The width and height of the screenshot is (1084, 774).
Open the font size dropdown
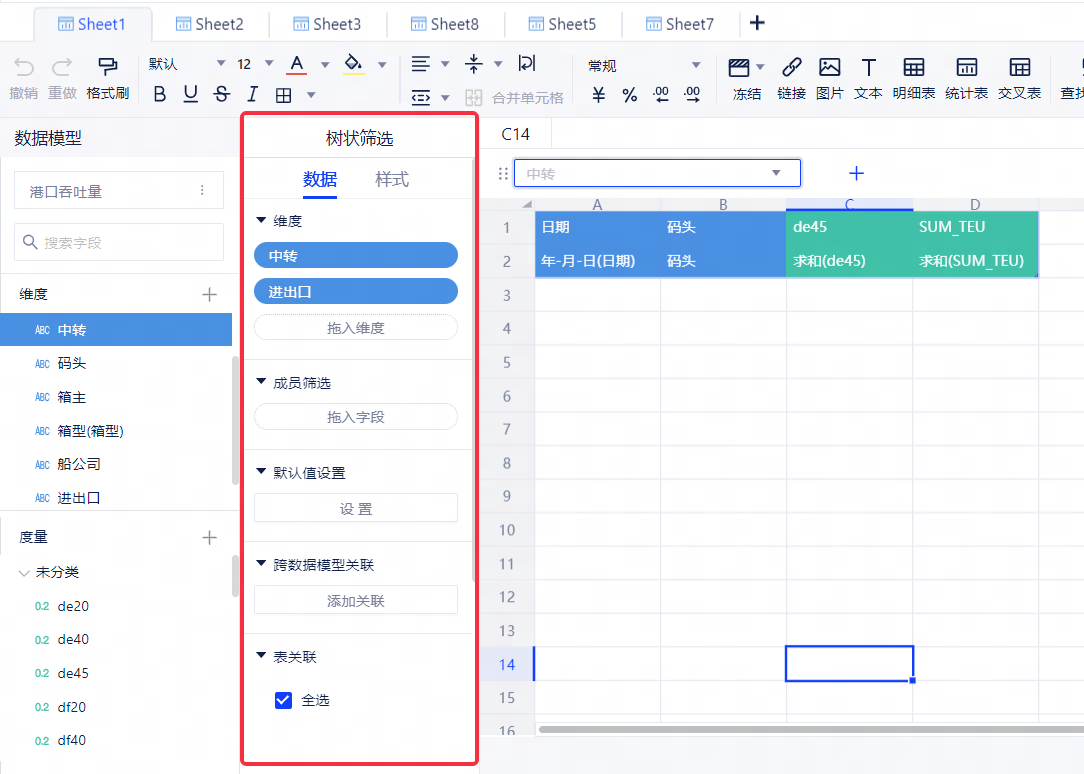271,64
